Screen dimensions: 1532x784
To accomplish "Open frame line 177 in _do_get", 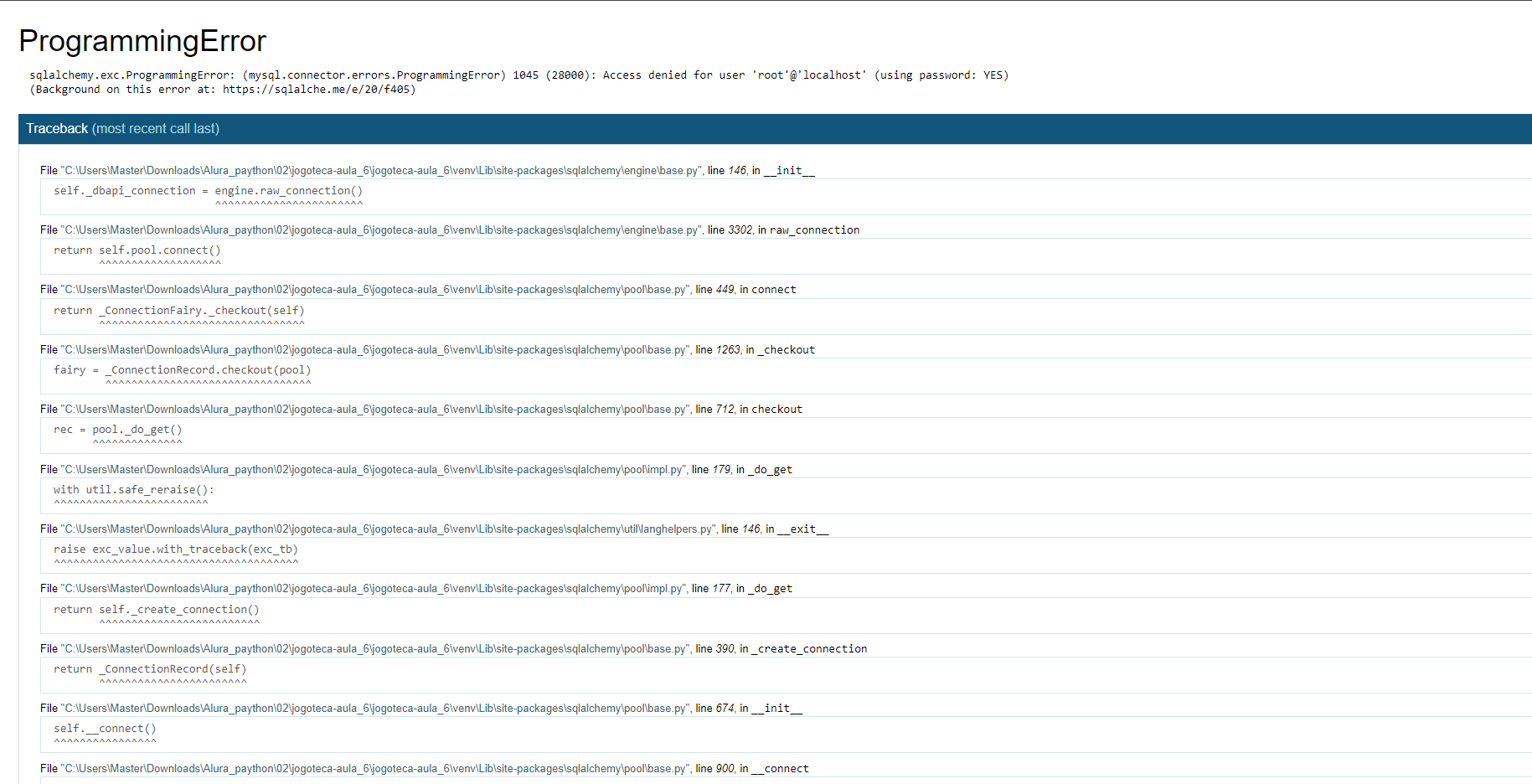I will [x=416, y=588].
